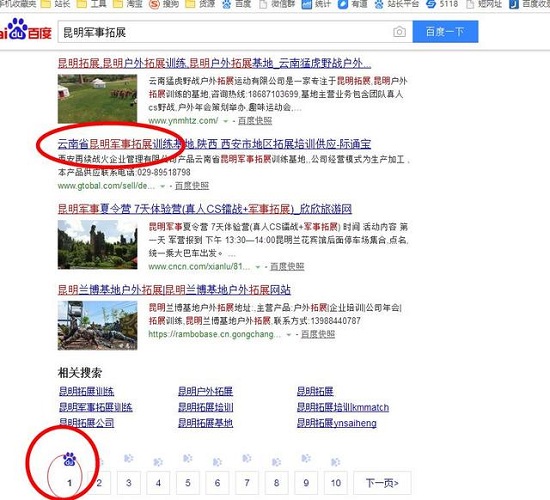Click the 百度一下 search button
The height and width of the screenshot is (500, 550).
click(445, 32)
